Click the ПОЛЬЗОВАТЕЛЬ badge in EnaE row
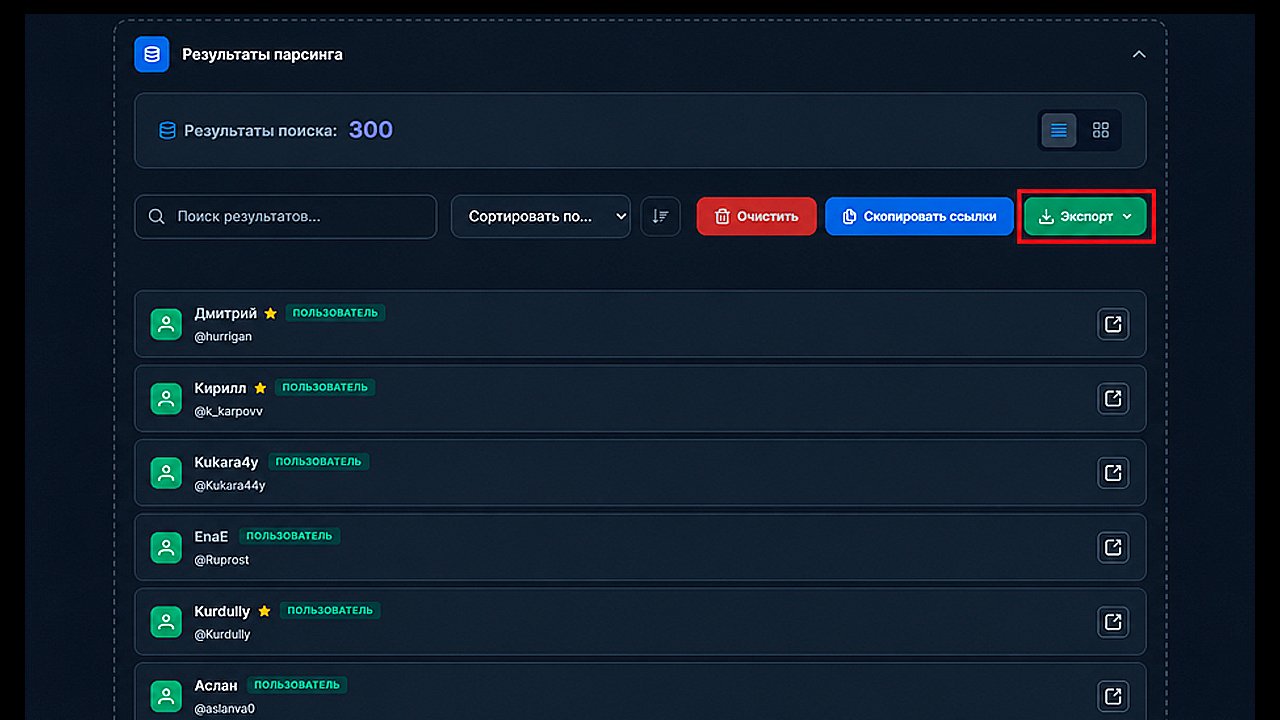The width and height of the screenshot is (1280, 720). pyautogui.click(x=290, y=536)
